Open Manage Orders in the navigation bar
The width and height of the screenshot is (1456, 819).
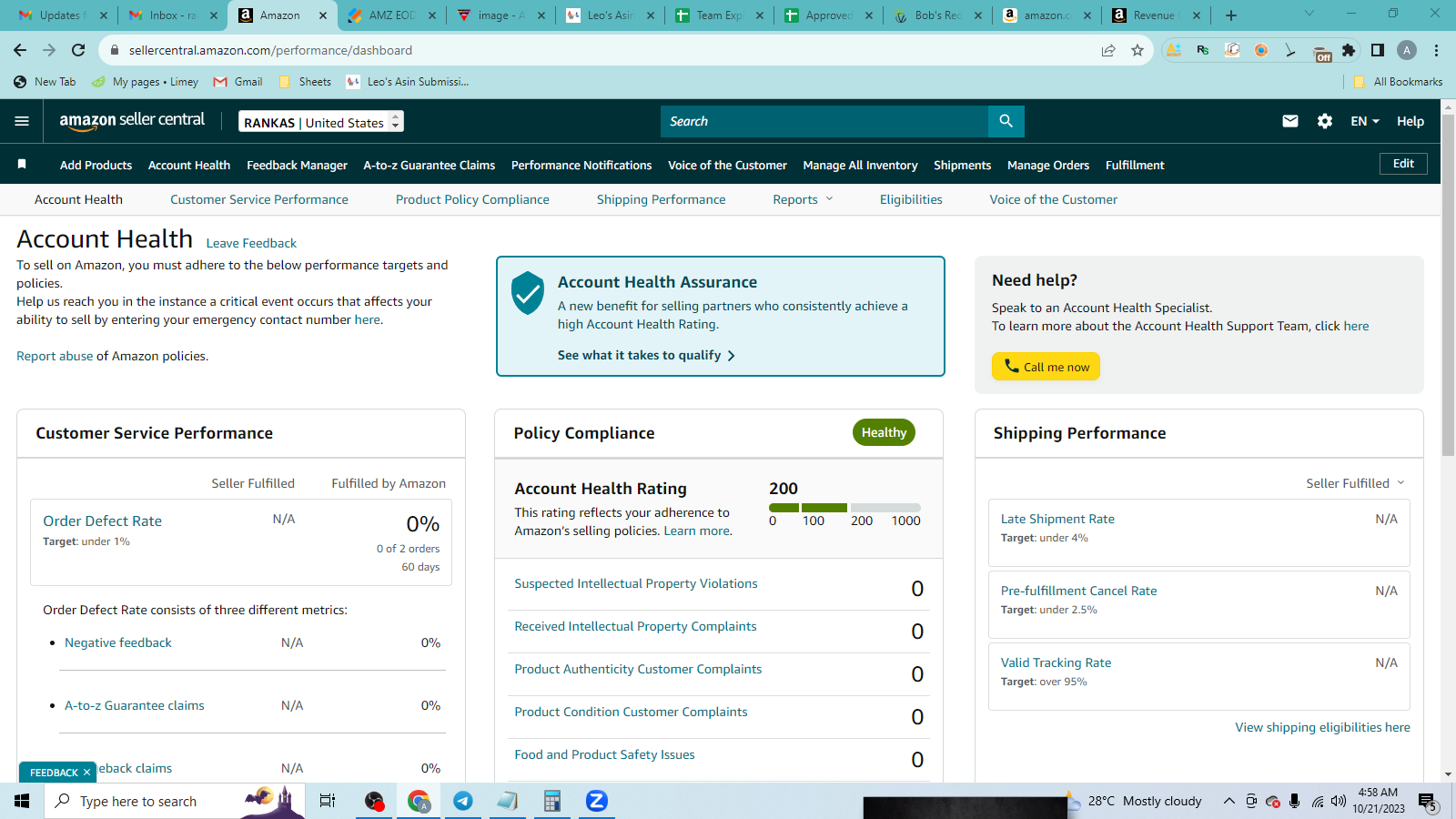[x=1048, y=165]
